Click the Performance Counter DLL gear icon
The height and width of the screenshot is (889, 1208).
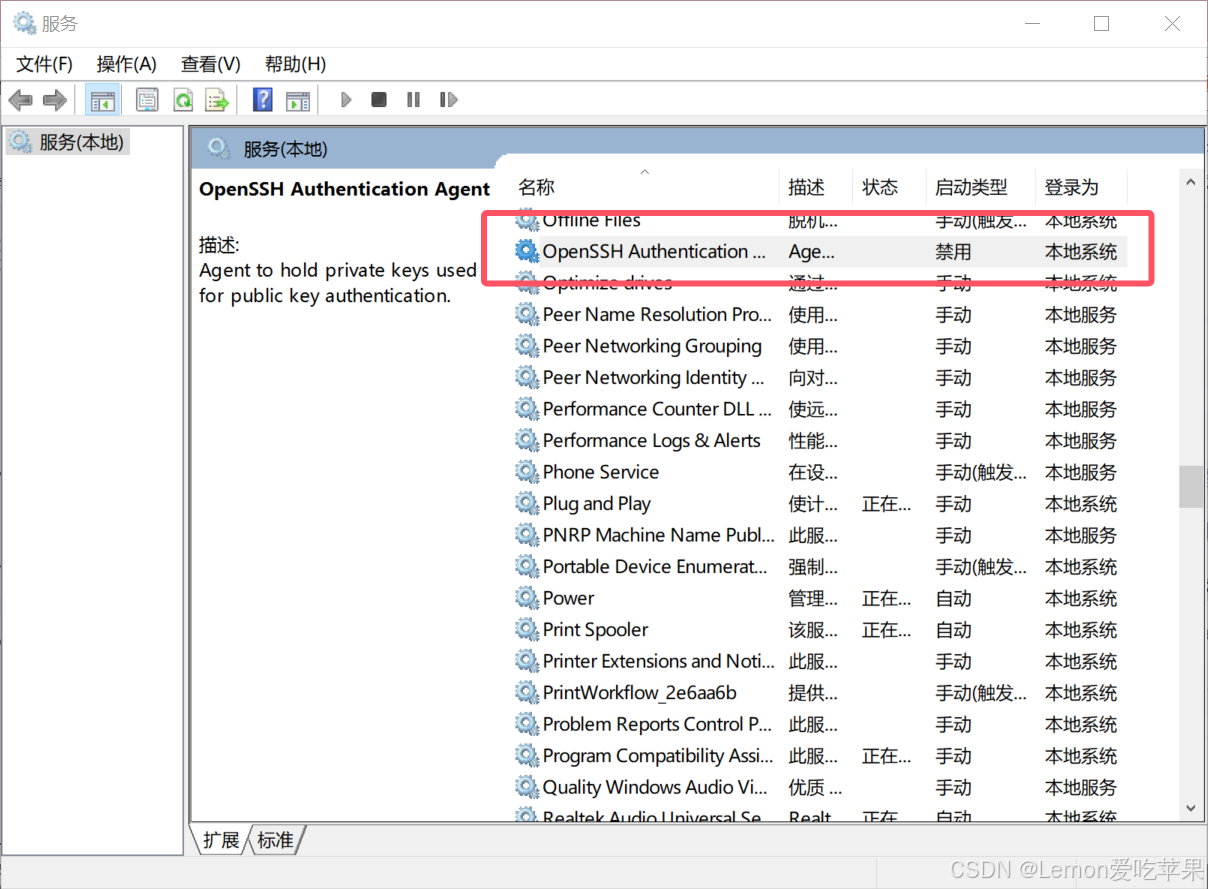[x=527, y=409]
